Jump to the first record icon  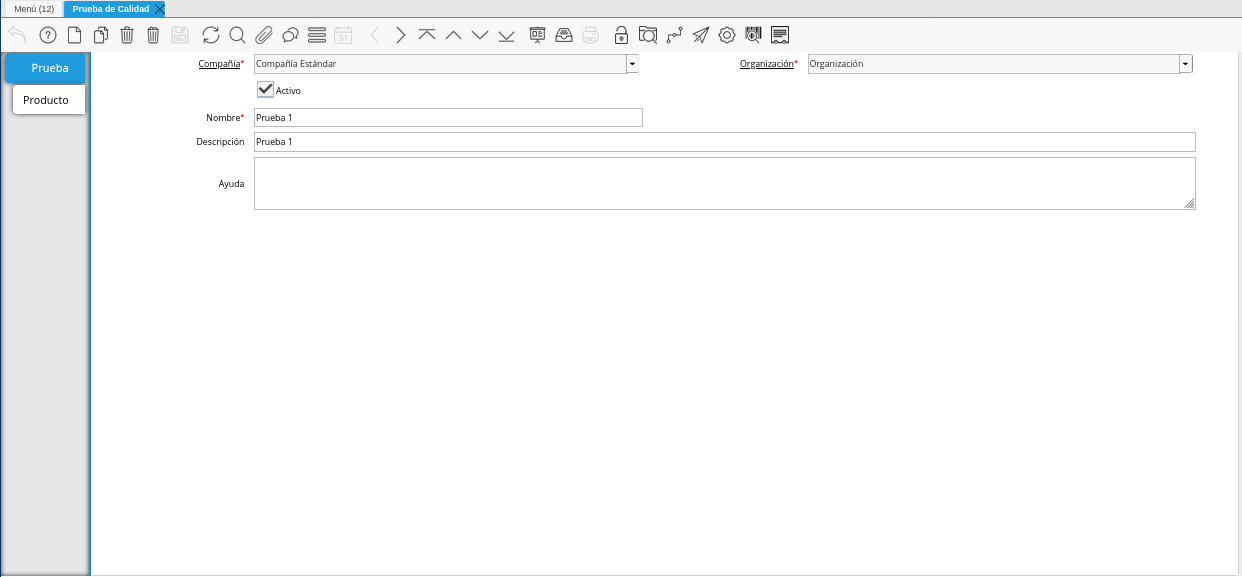[427, 35]
